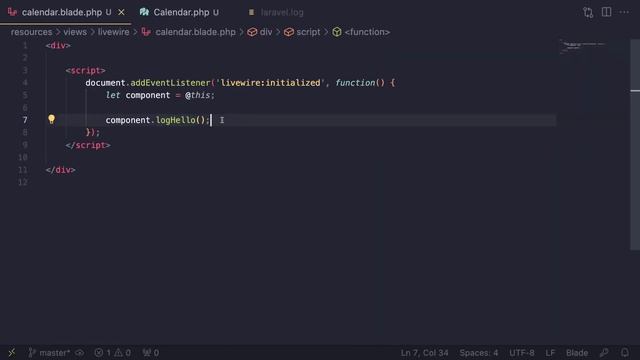Click the wrench icon in status bar

(604, 353)
